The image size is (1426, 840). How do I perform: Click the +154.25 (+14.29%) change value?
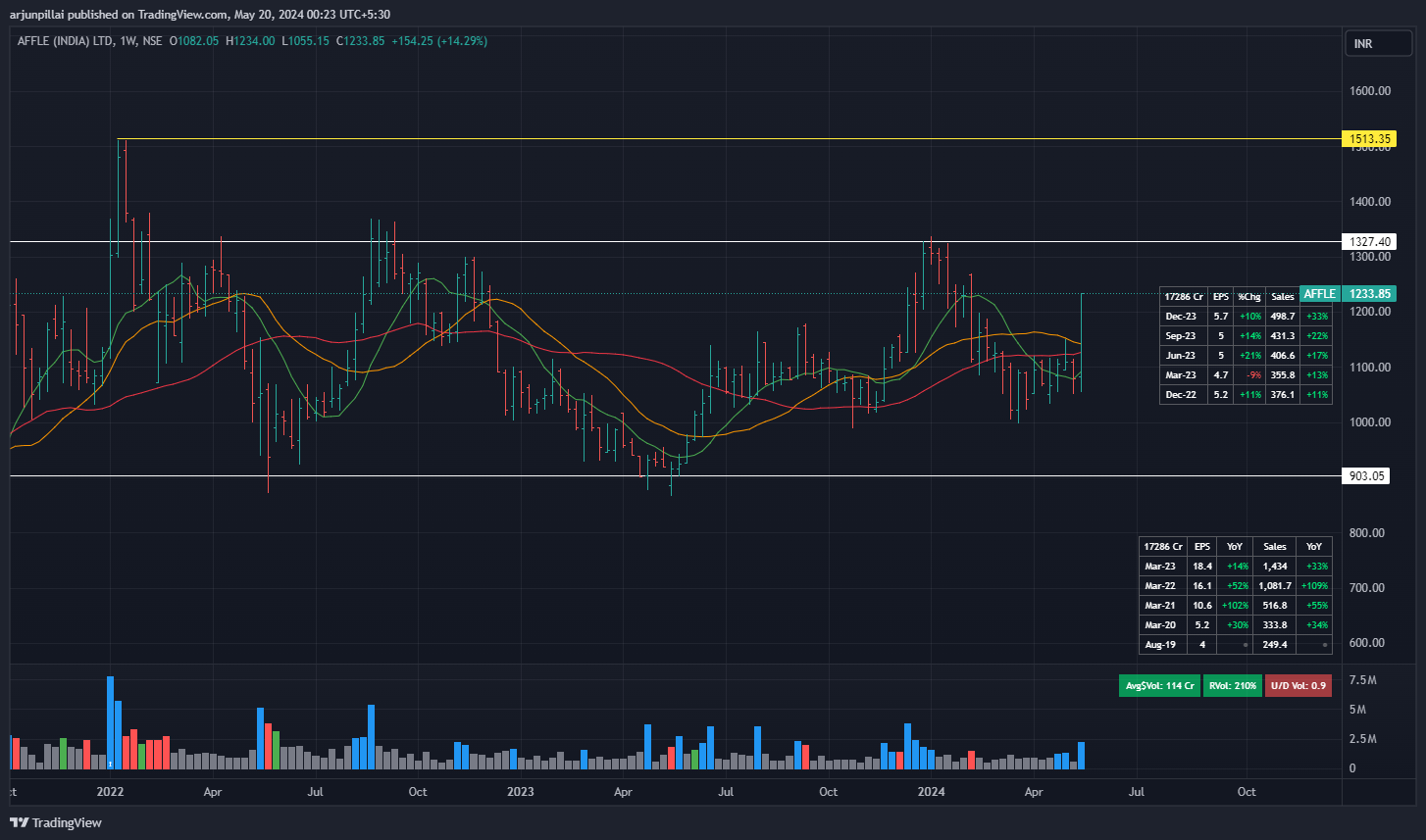439,41
